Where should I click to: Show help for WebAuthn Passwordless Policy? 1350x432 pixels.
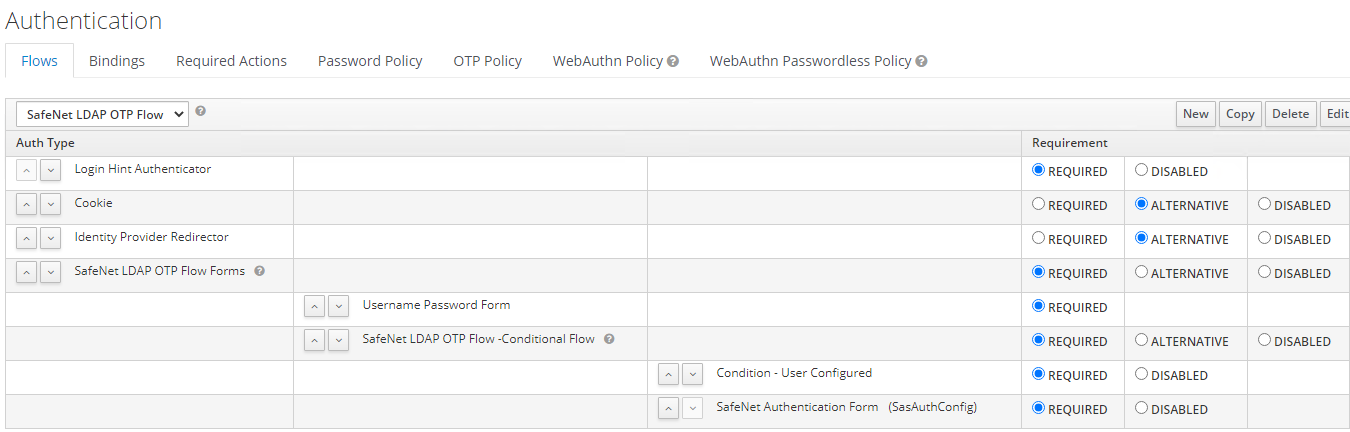tap(921, 61)
